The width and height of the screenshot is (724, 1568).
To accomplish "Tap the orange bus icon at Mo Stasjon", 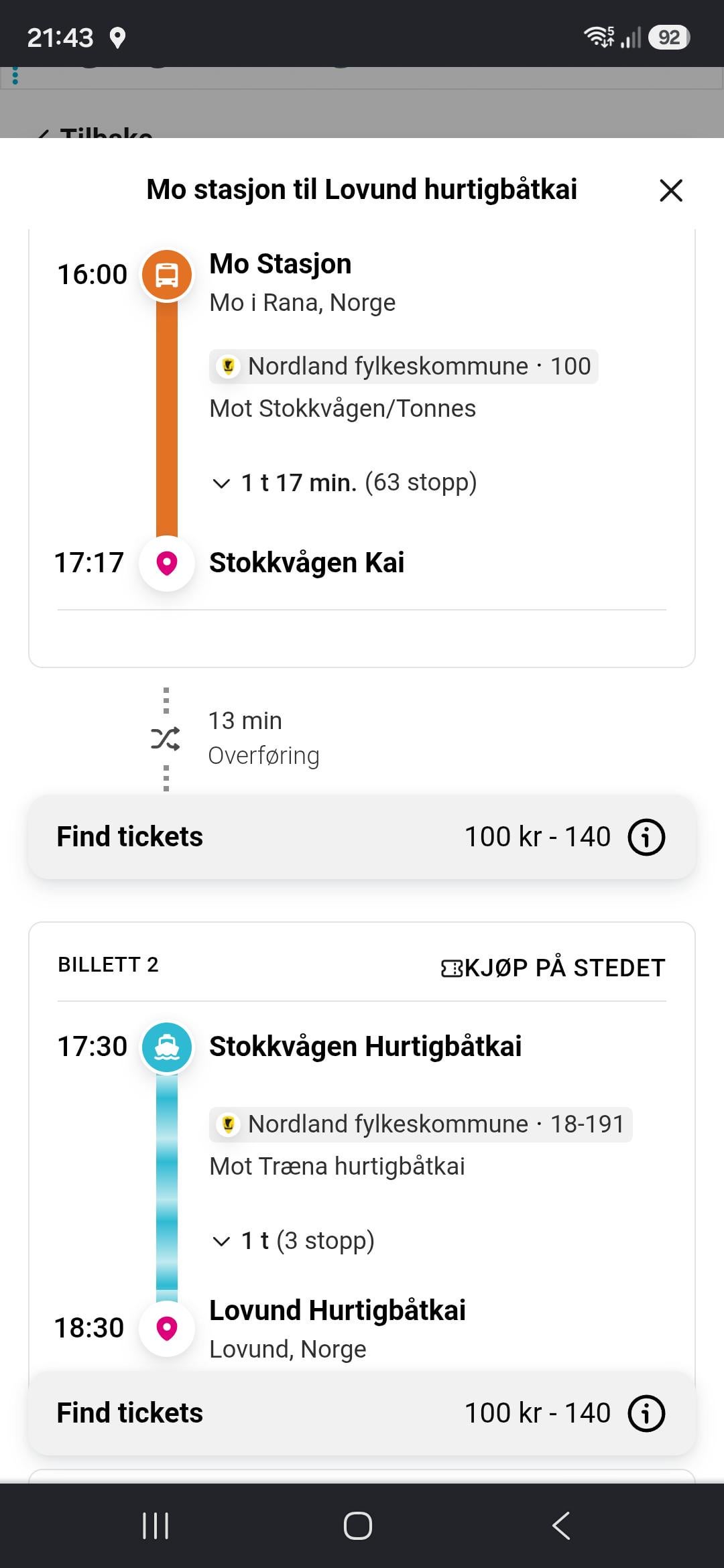I will 167,275.
